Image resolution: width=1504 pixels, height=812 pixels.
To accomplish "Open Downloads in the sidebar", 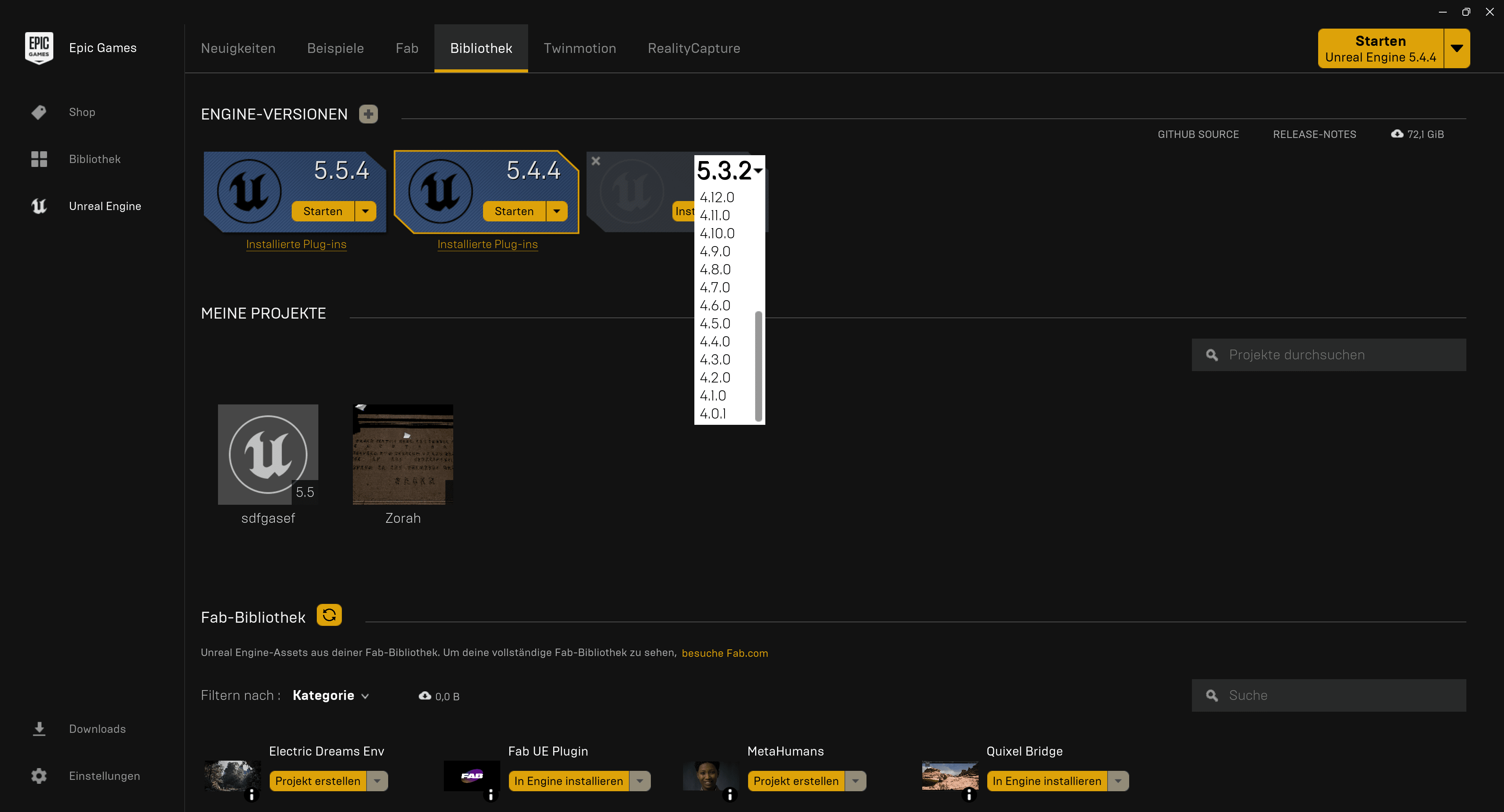I will (97, 729).
